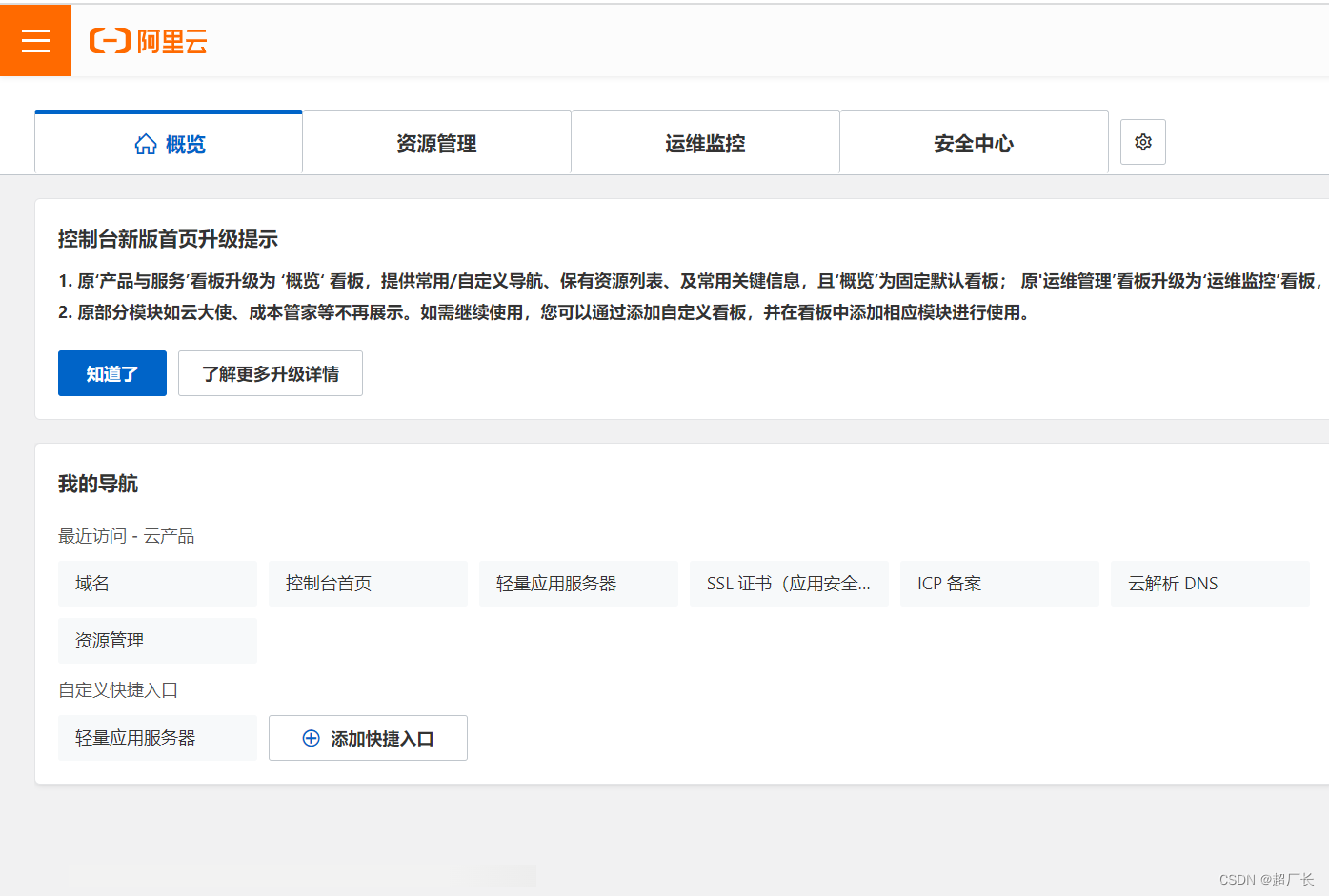Click plus icon in 添加快捷入口 button
1329x896 pixels.
click(x=311, y=738)
